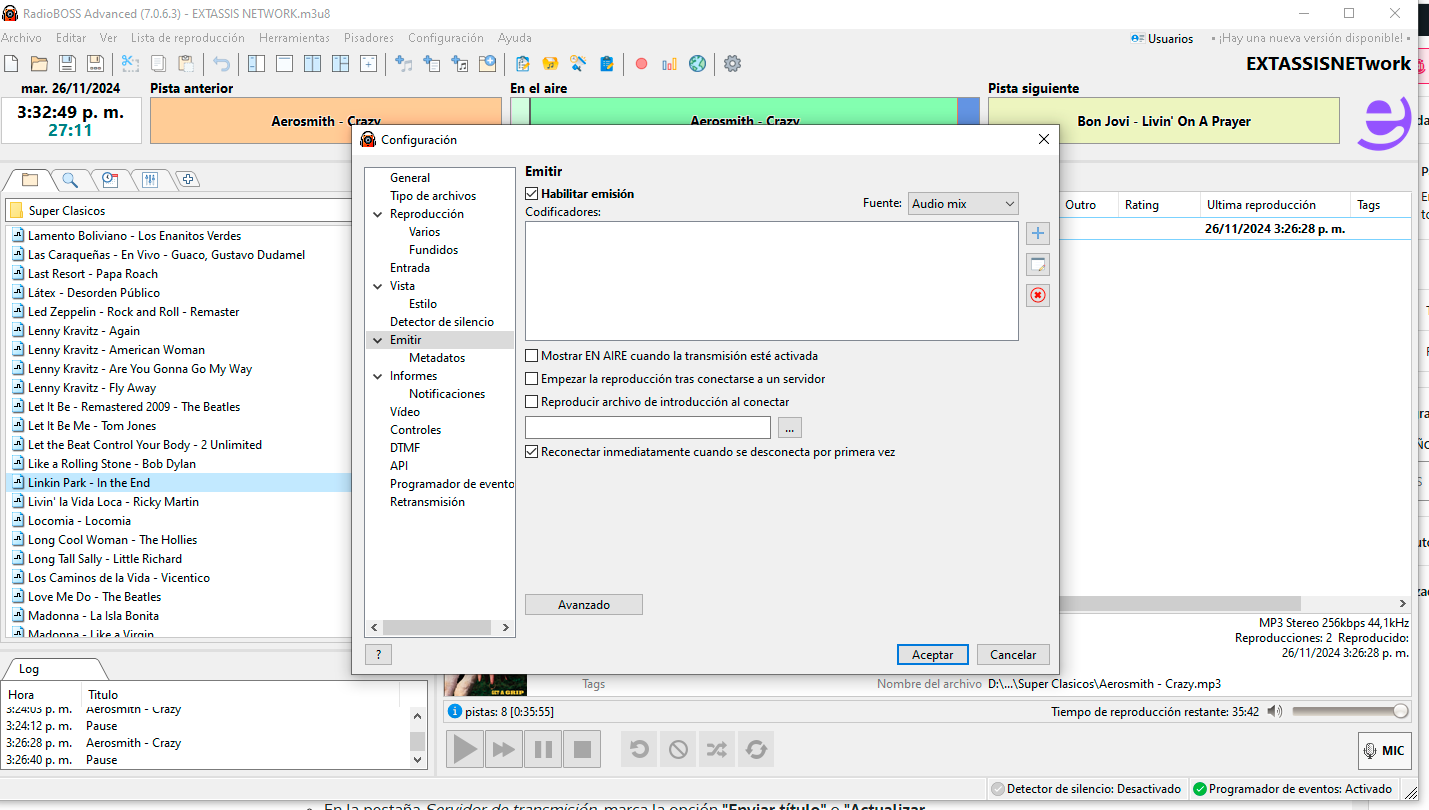Screen dimensions: 1429x810
Task: Uncheck Reconectar inmediatamente option
Action: coord(531,451)
